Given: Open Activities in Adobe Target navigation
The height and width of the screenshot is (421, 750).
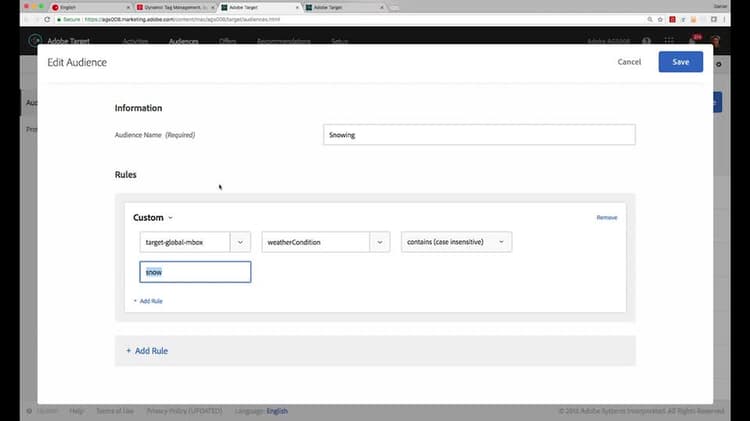Looking at the screenshot, I should (x=135, y=41).
